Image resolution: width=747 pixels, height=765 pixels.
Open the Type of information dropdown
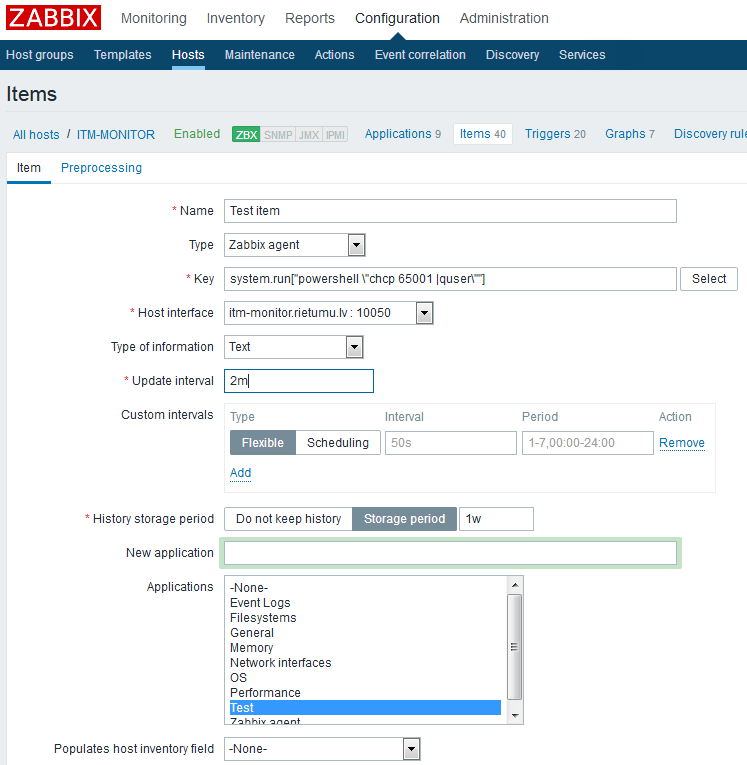coord(294,347)
